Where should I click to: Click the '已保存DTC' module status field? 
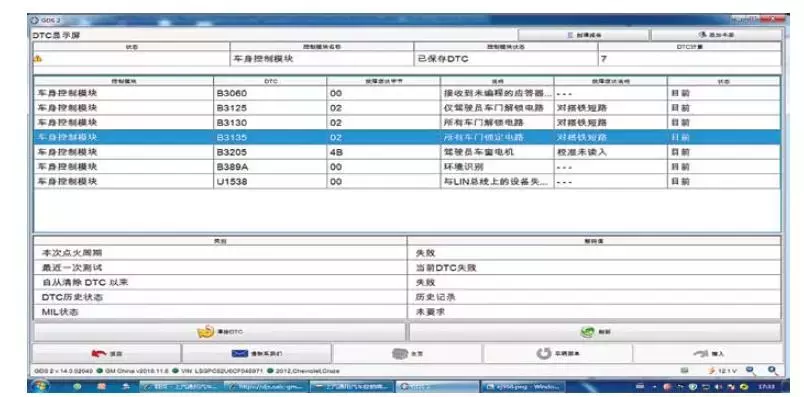pos(506,59)
